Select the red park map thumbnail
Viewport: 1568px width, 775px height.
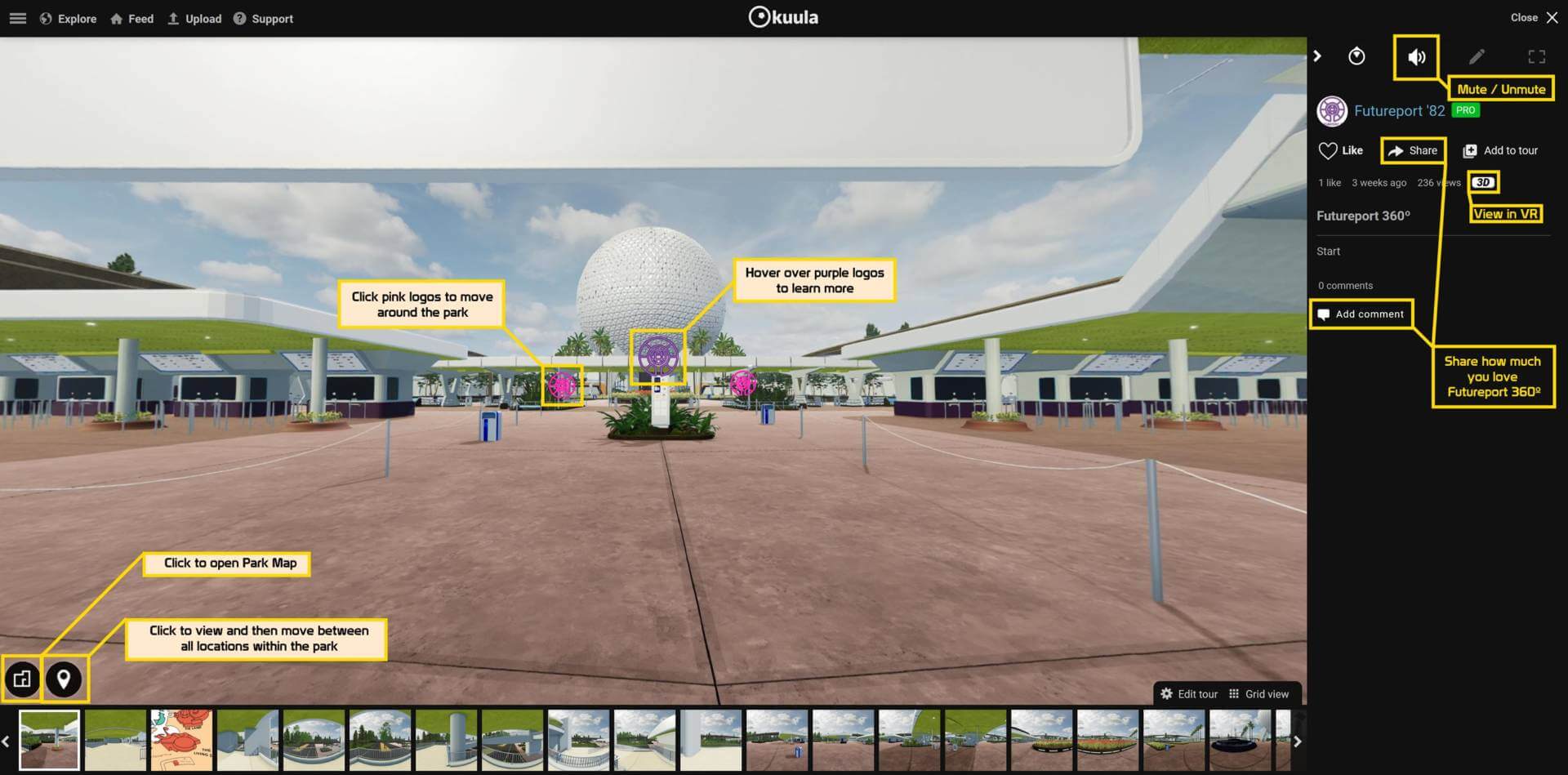[181, 740]
